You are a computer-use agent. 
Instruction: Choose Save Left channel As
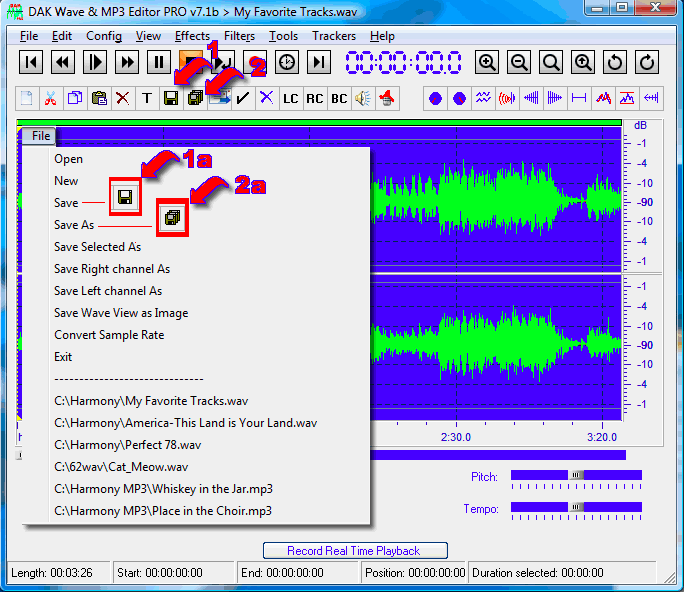108,291
